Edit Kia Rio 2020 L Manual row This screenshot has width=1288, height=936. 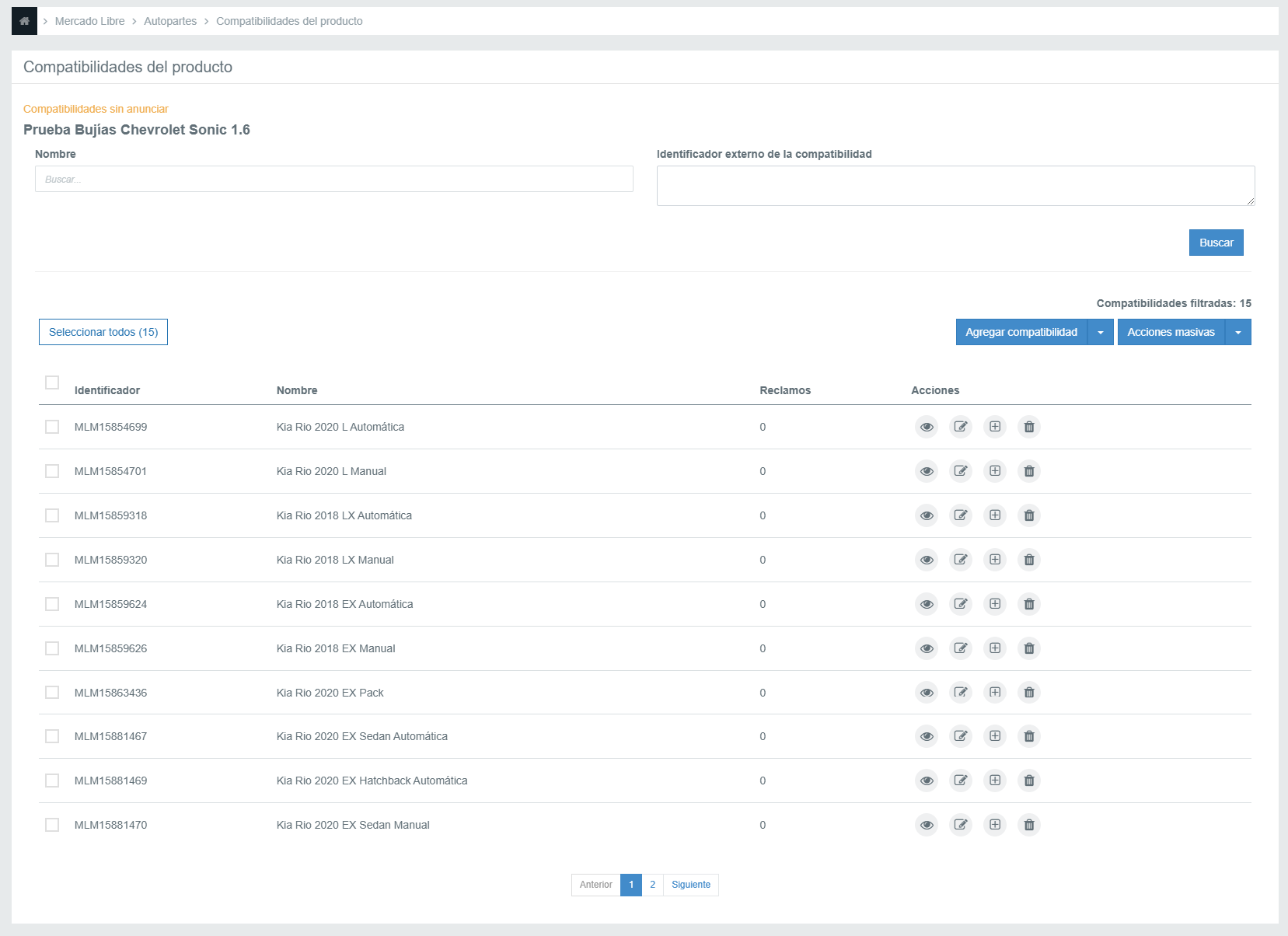pyautogui.click(x=961, y=471)
